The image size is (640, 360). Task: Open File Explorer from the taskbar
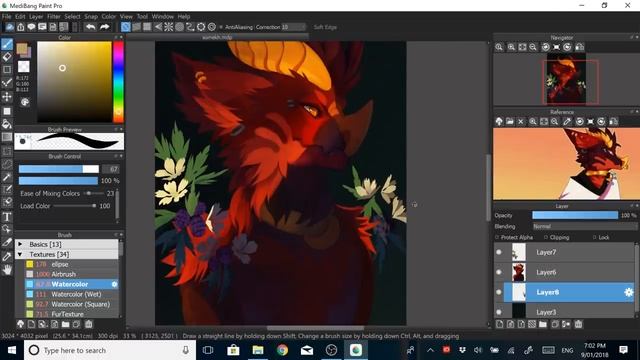[258, 350]
